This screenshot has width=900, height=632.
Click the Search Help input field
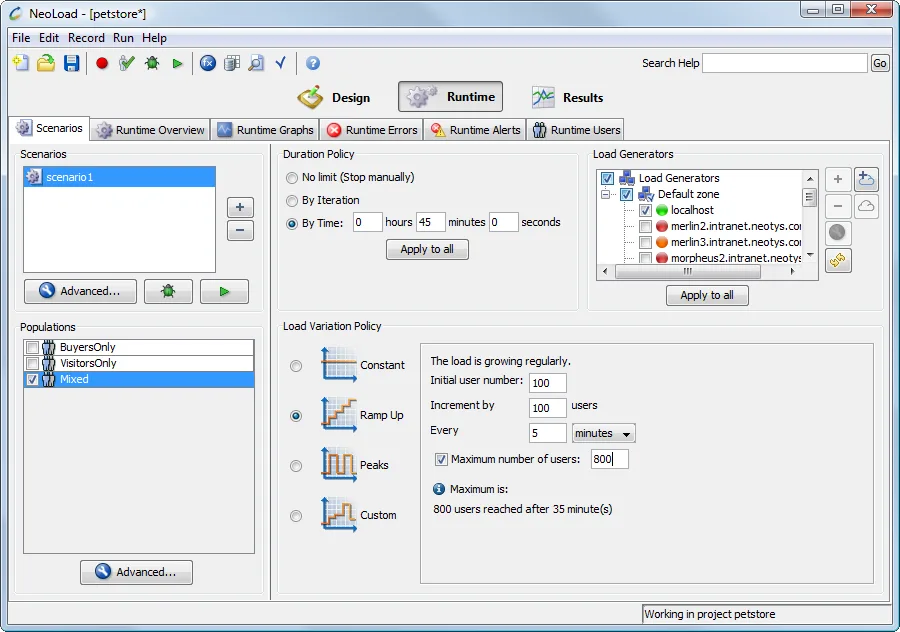click(x=785, y=63)
